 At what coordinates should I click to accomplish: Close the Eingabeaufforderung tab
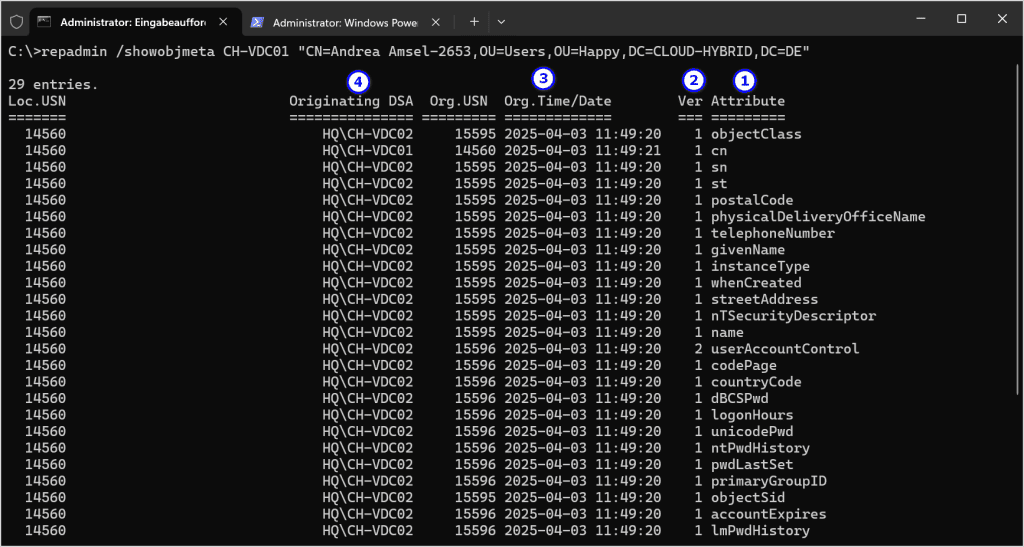click(x=222, y=21)
